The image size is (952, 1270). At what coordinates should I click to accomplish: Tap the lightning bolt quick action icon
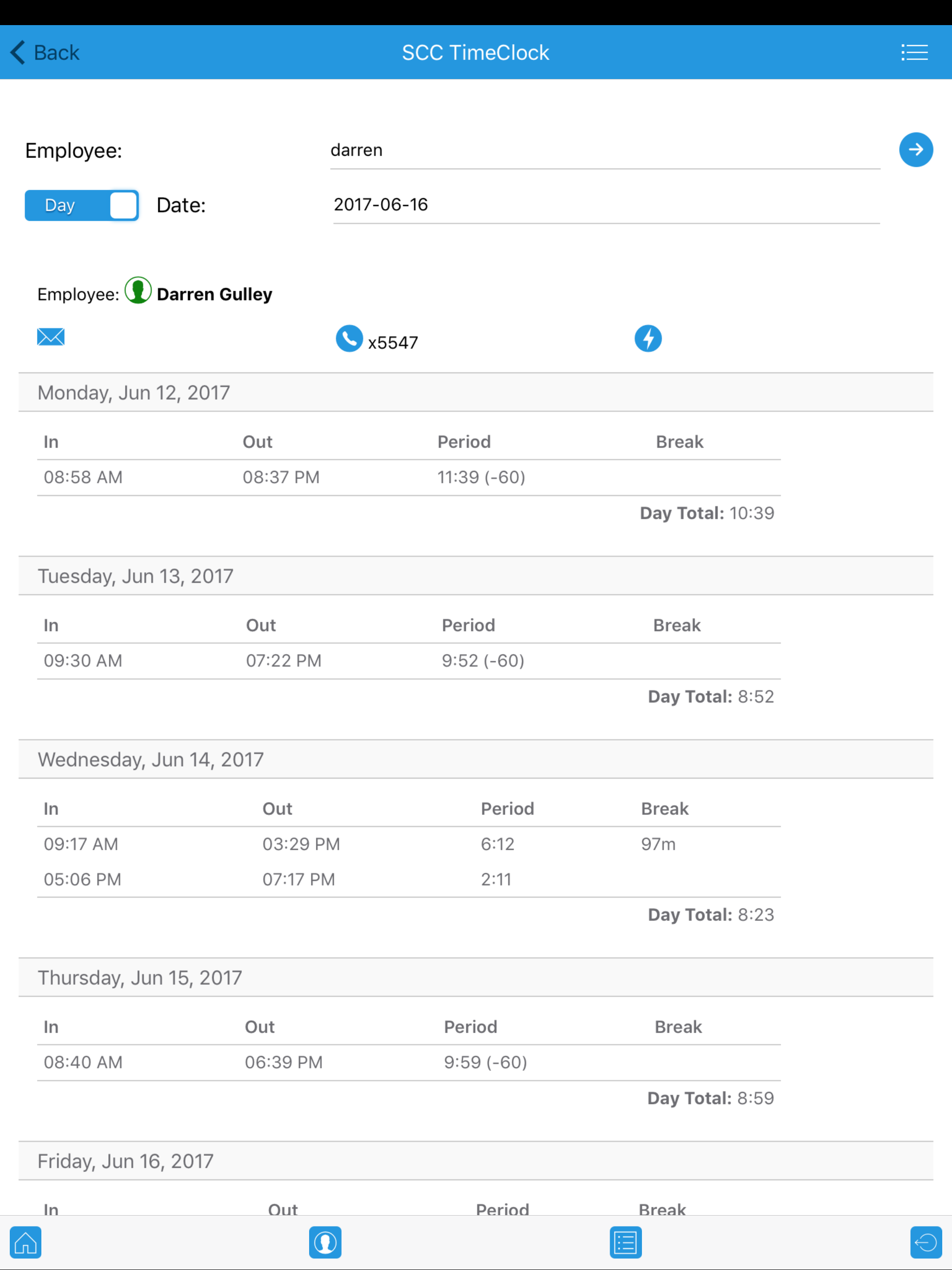tap(648, 338)
